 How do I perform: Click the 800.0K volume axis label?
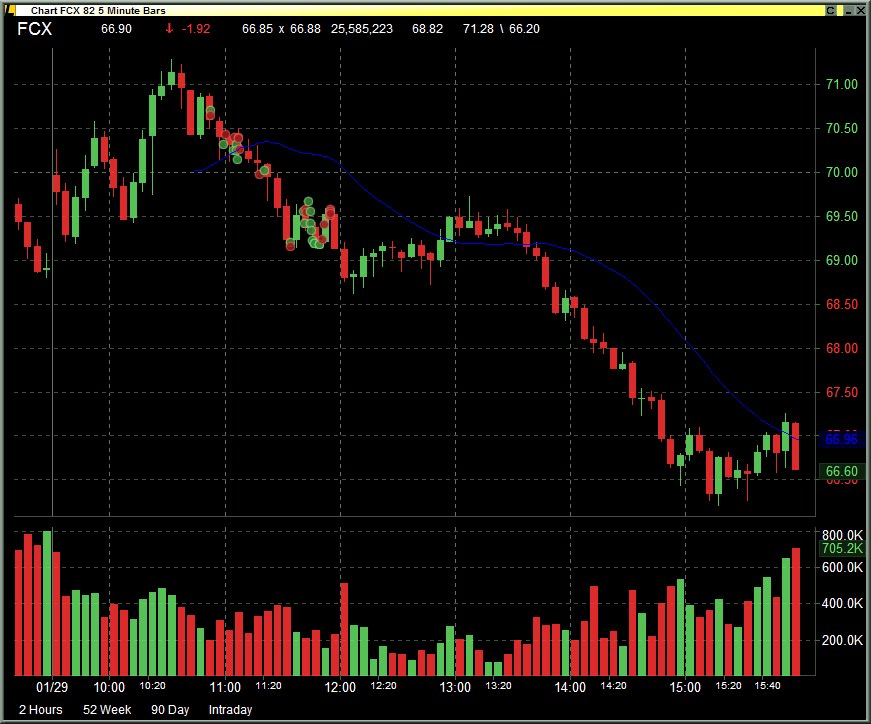tap(842, 535)
